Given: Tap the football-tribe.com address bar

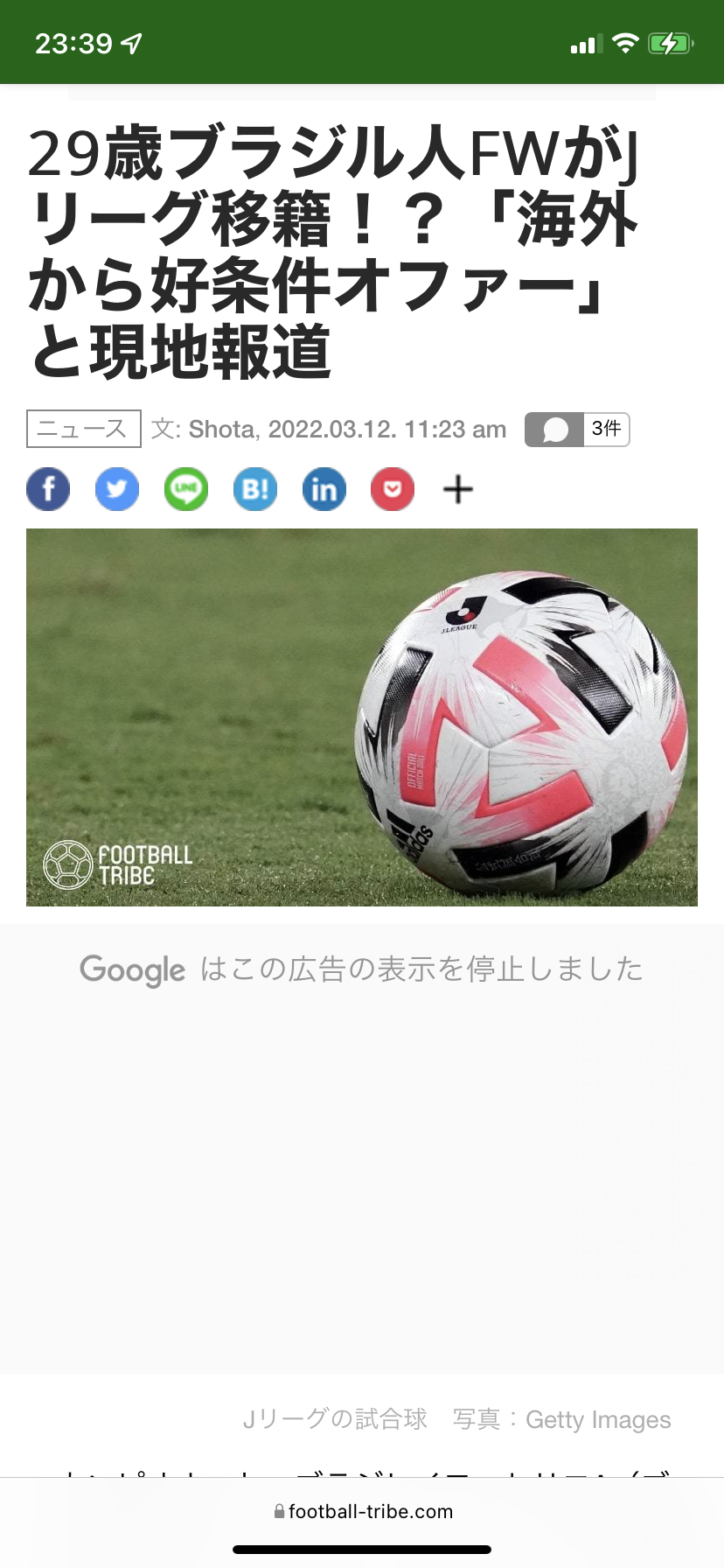Looking at the screenshot, I should pos(362,1511).
